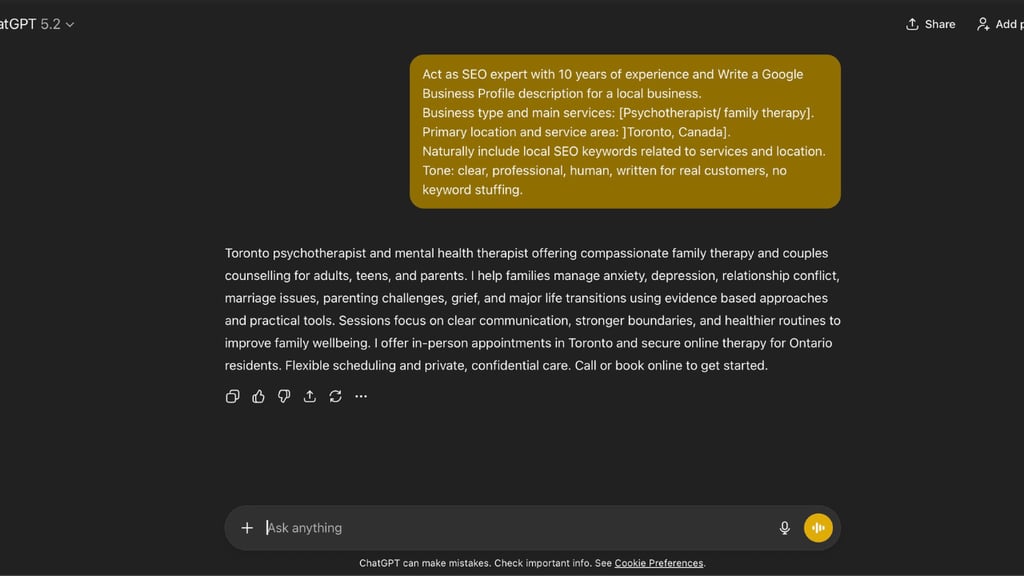Click Share button in top bar
Image resolution: width=1024 pixels, height=576 pixels.
930,24
